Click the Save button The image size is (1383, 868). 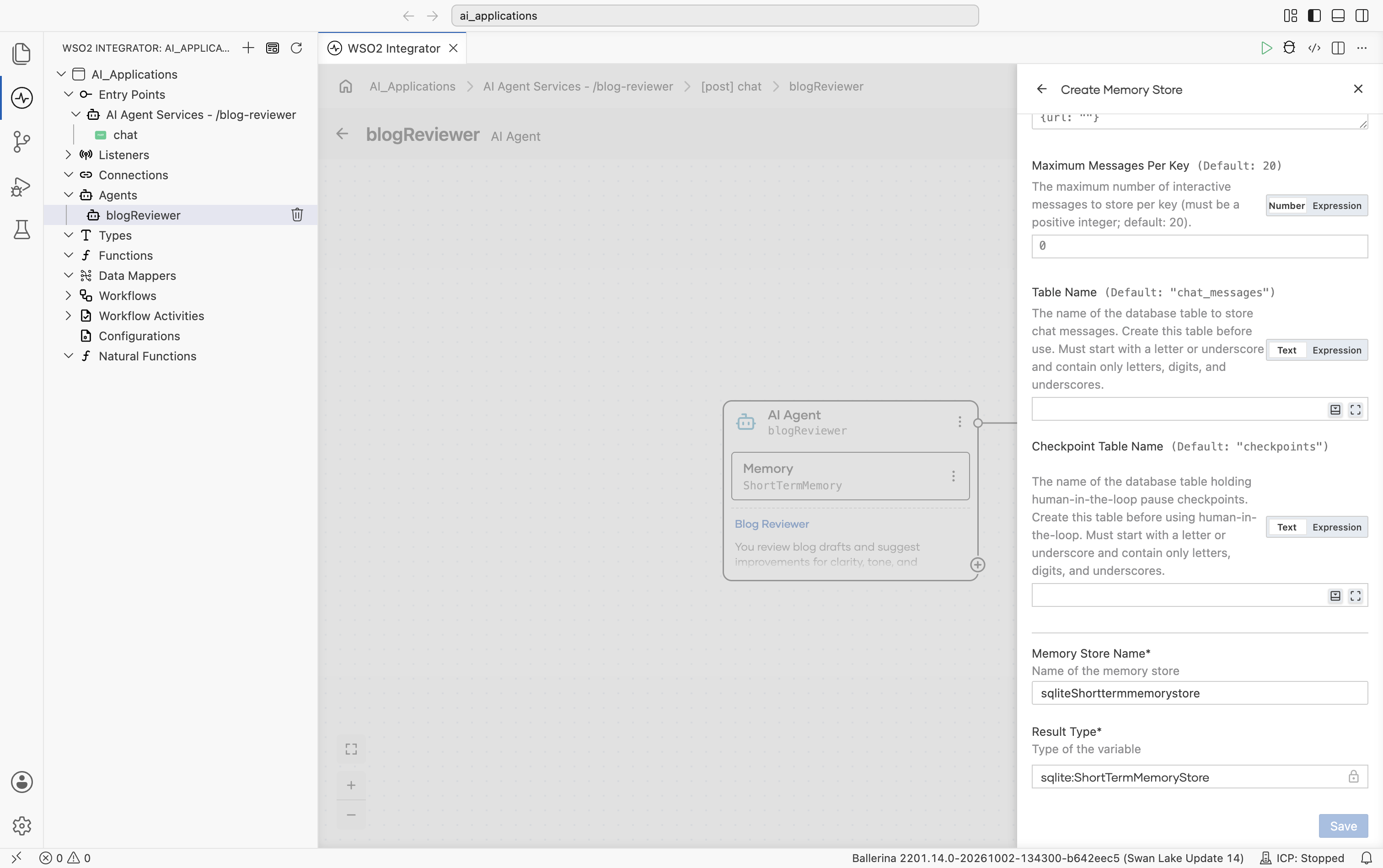click(x=1343, y=825)
